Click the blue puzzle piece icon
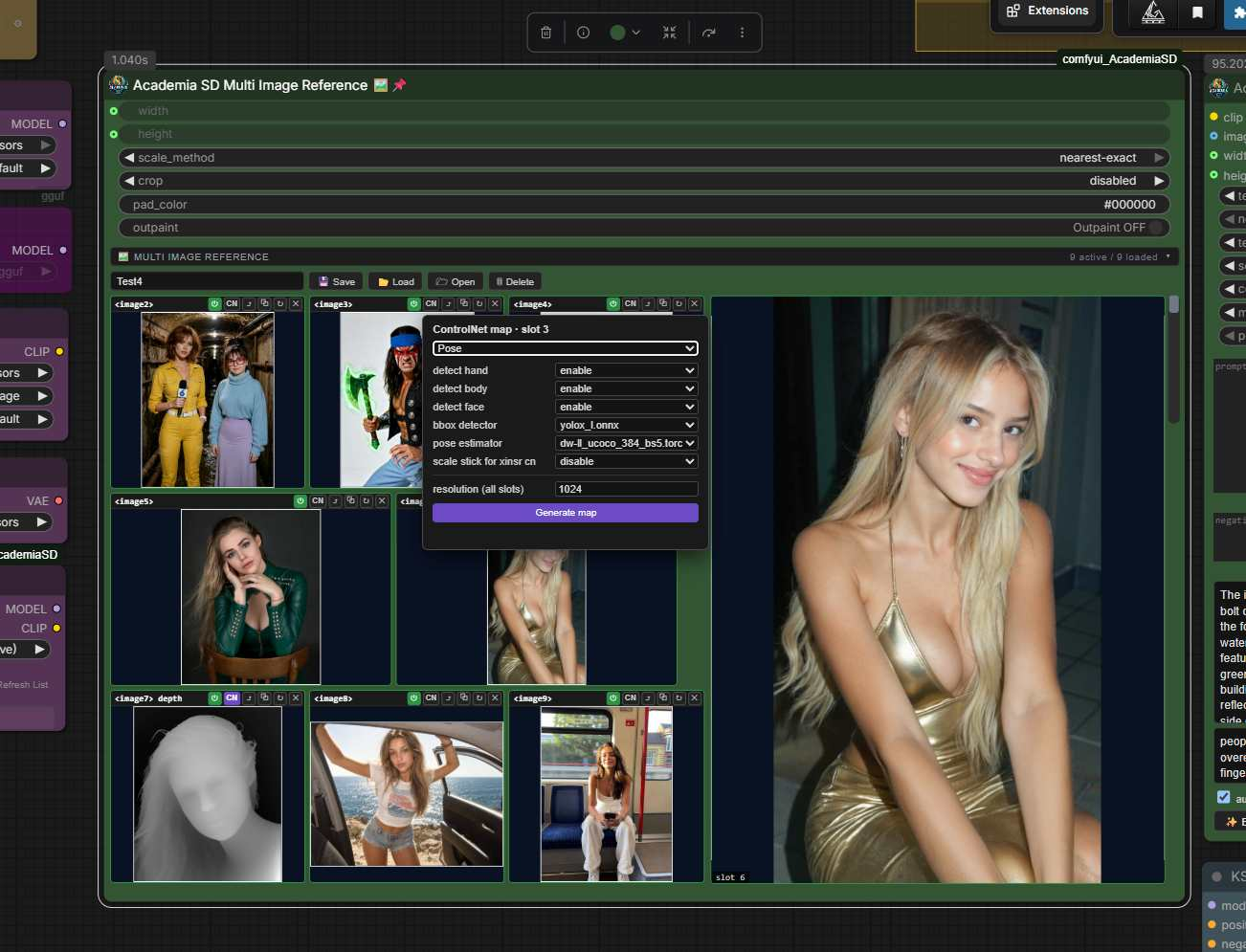 tap(1238, 12)
